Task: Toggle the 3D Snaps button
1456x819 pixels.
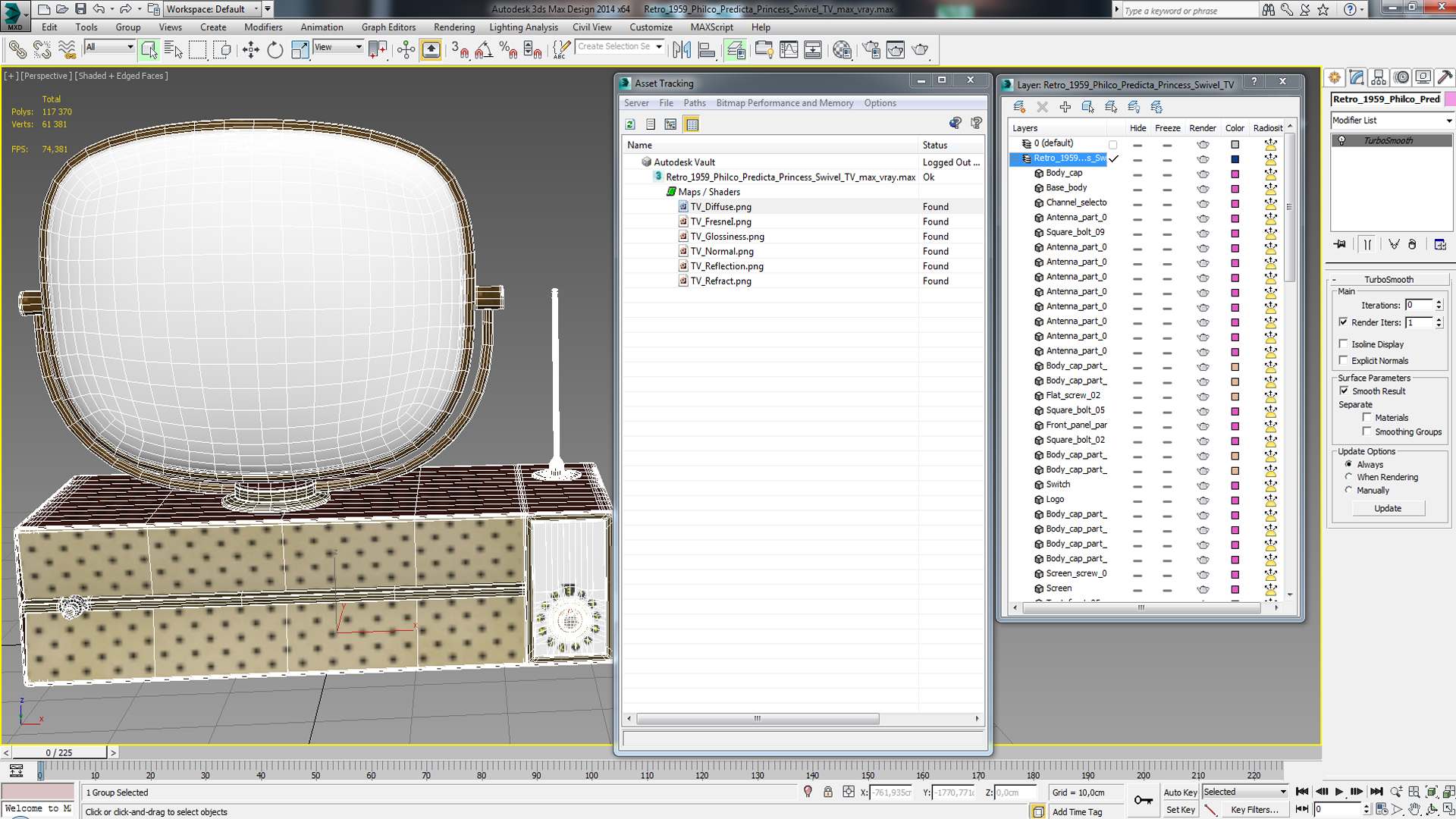Action: pos(460,50)
